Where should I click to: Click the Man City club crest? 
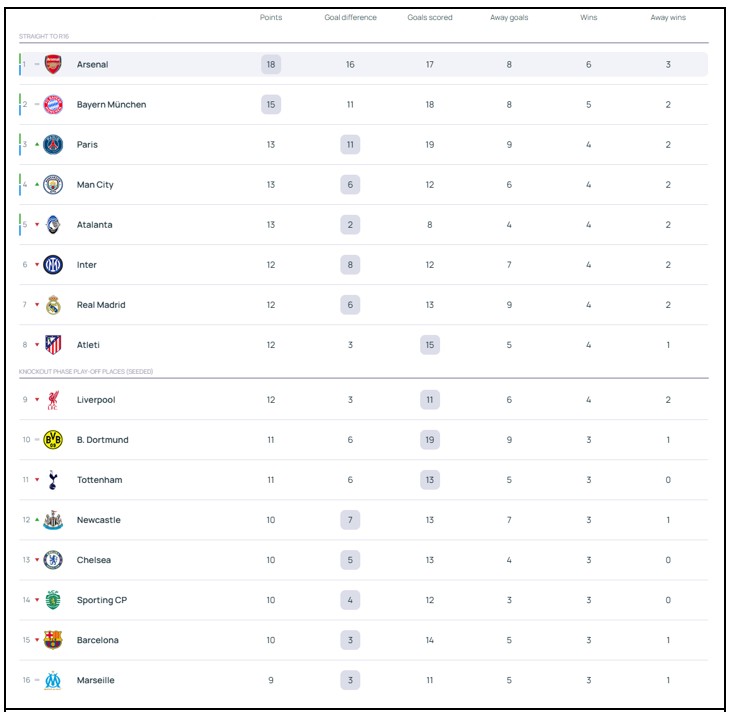point(53,185)
